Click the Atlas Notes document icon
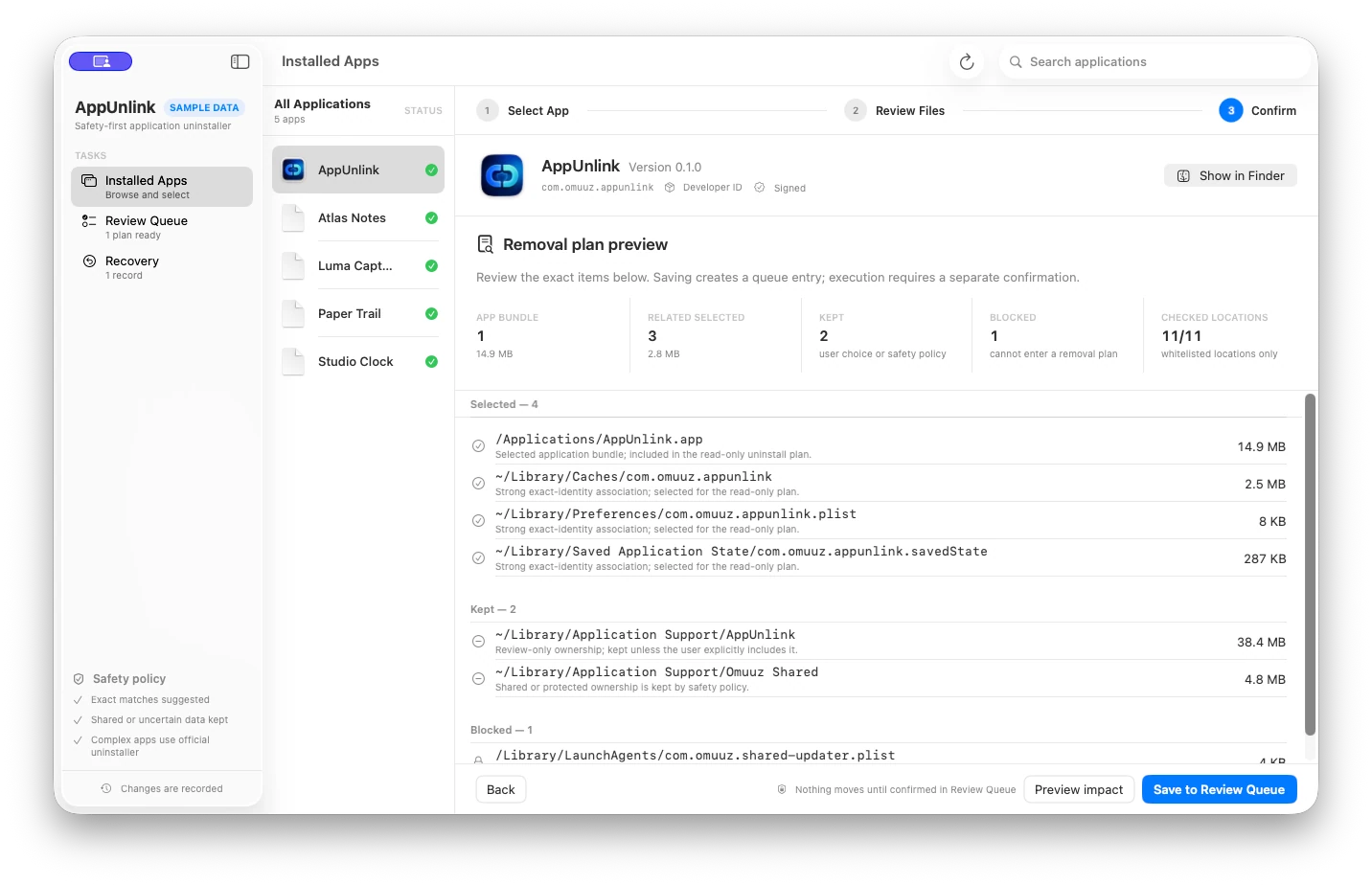 (293, 217)
